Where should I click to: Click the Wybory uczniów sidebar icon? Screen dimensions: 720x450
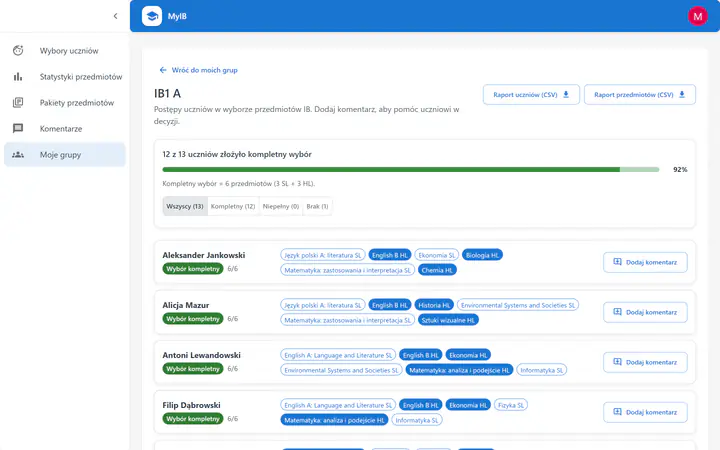coord(18,51)
